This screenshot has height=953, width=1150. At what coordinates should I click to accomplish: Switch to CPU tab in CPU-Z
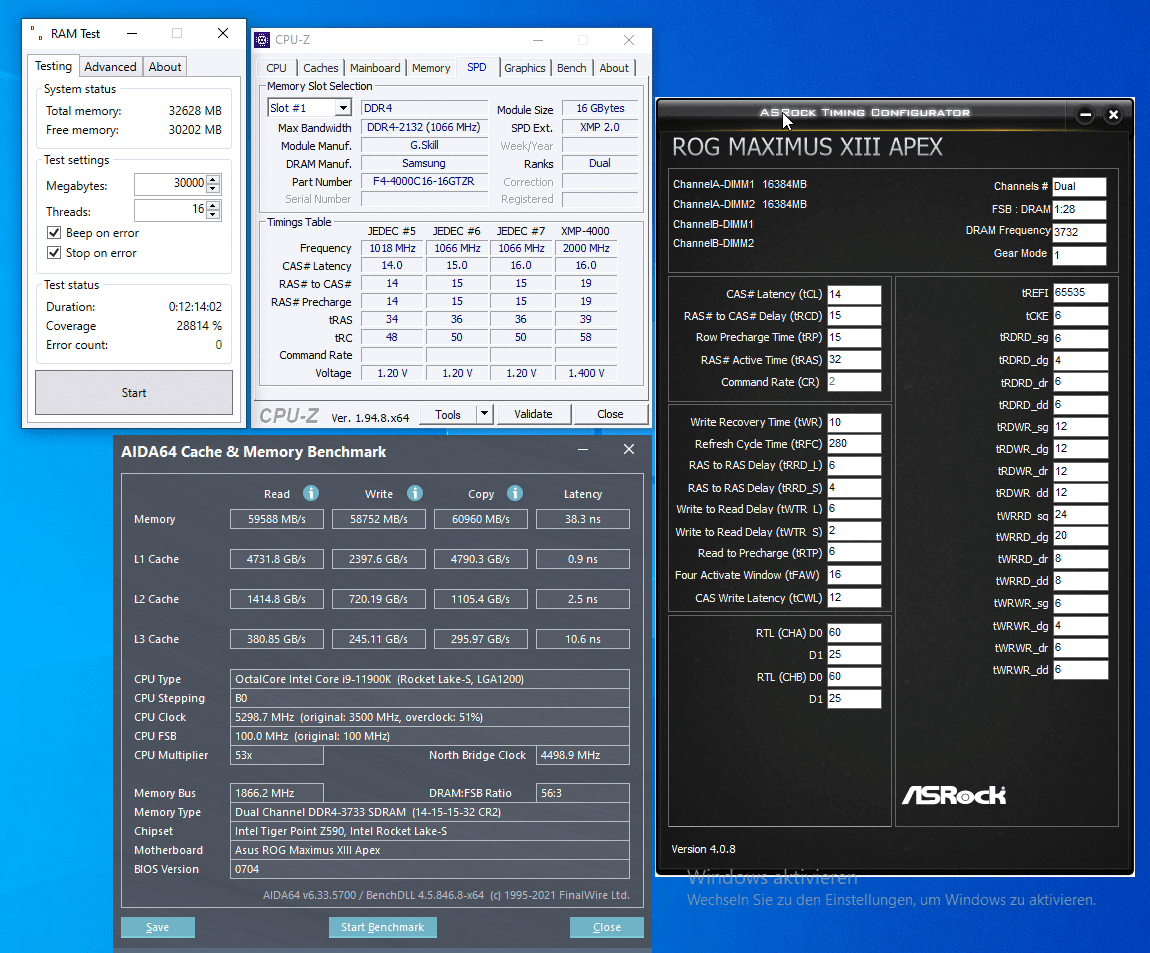(x=276, y=67)
